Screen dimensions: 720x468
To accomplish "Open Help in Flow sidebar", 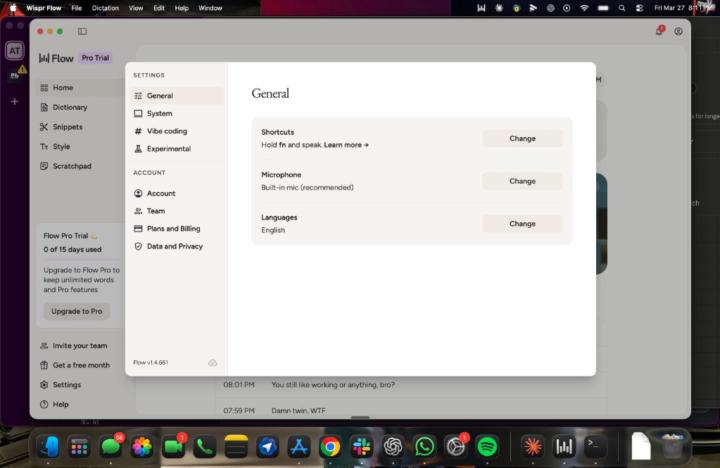I will tap(55, 404).
